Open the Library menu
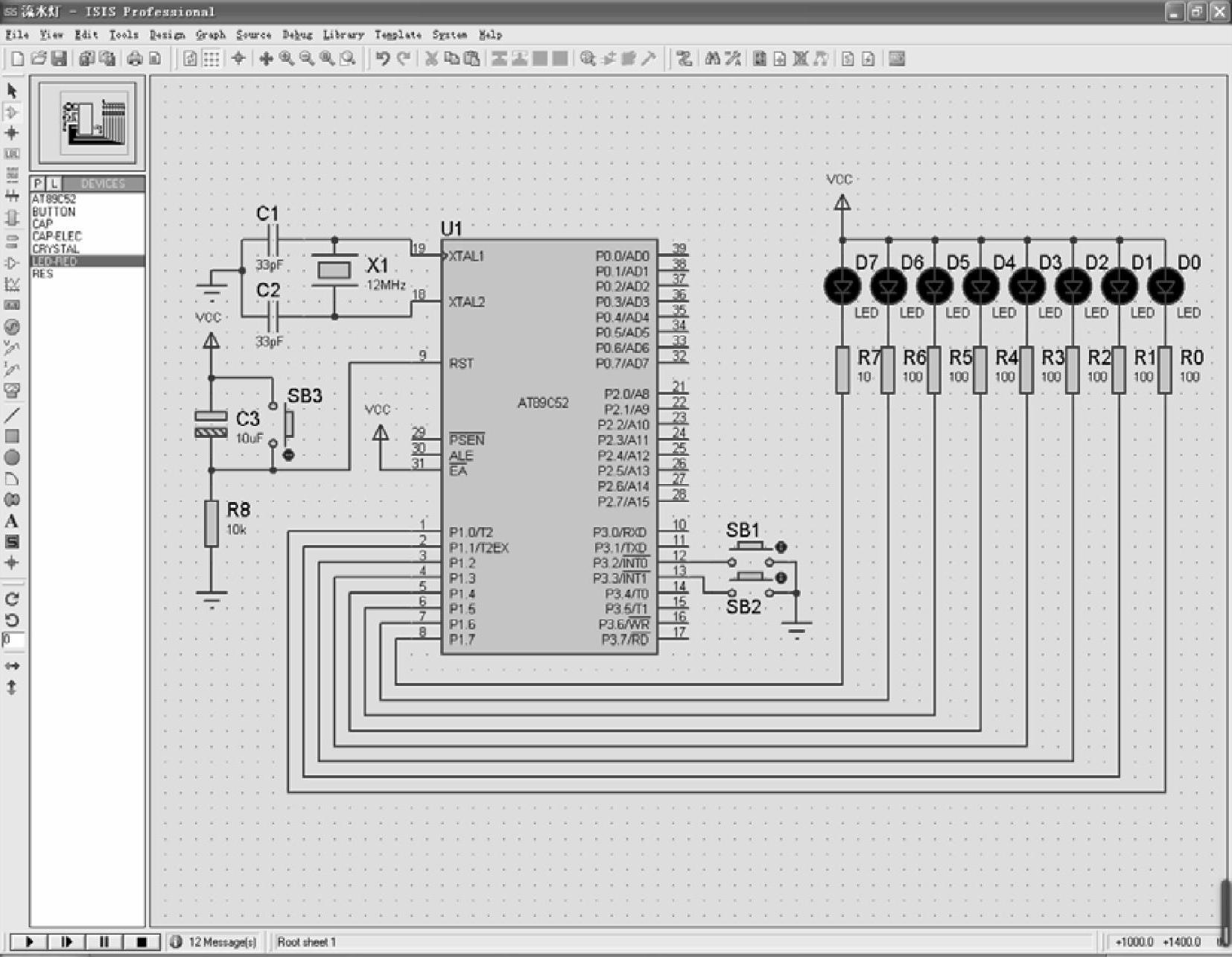 coord(343,35)
